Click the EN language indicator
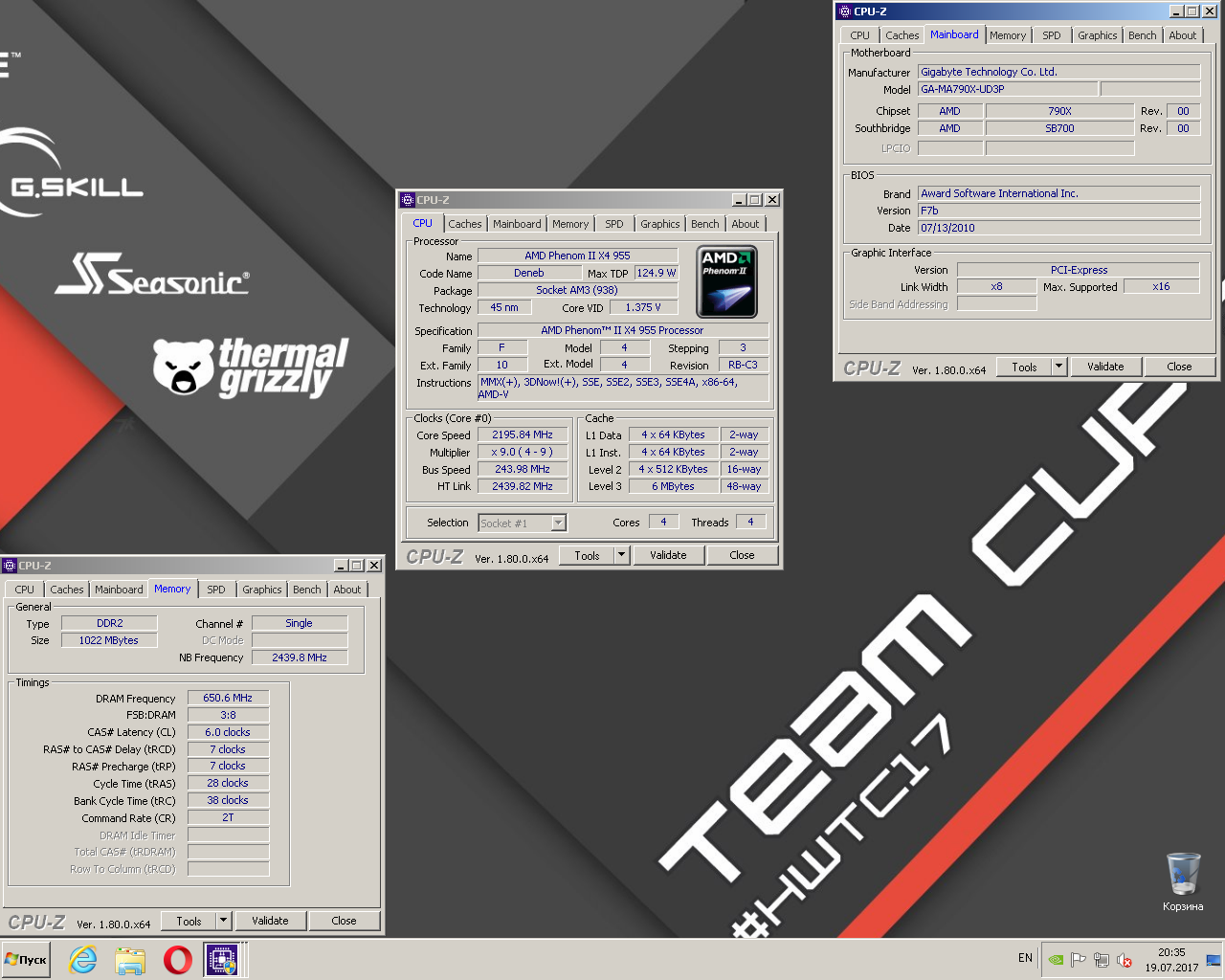 point(1025,958)
